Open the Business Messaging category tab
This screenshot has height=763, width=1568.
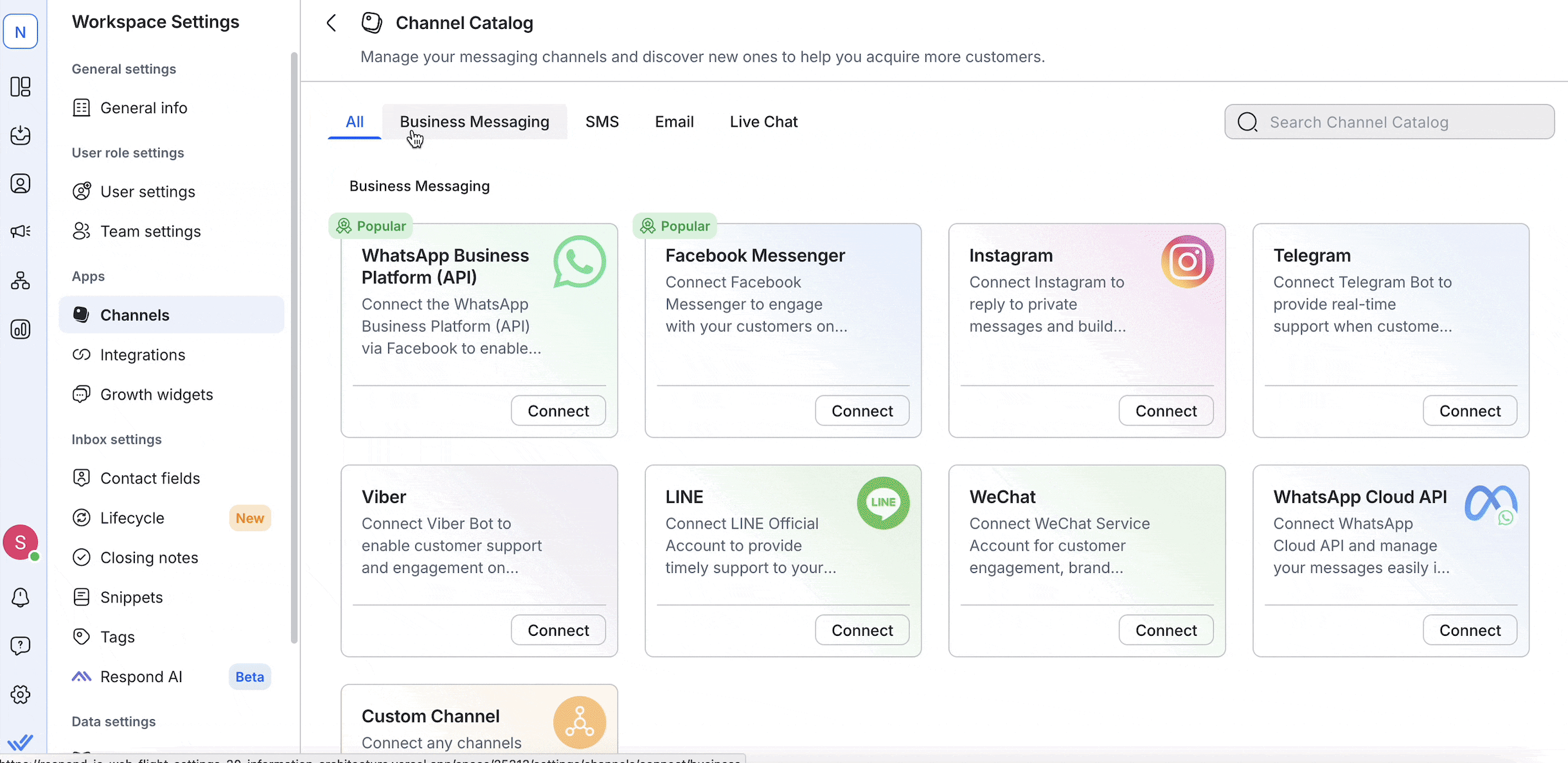[474, 121]
